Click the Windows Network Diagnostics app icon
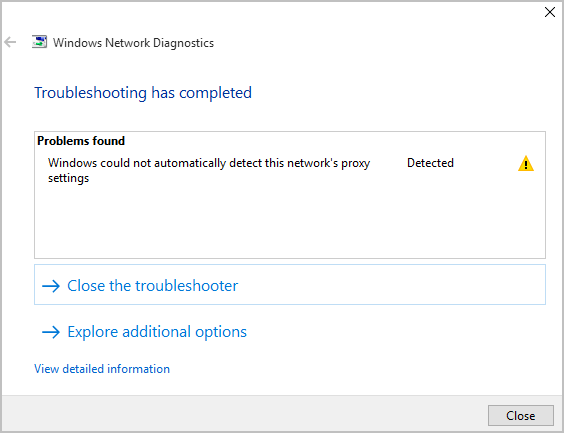Viewport: 564px width, 433px height. tap(39, 42)
